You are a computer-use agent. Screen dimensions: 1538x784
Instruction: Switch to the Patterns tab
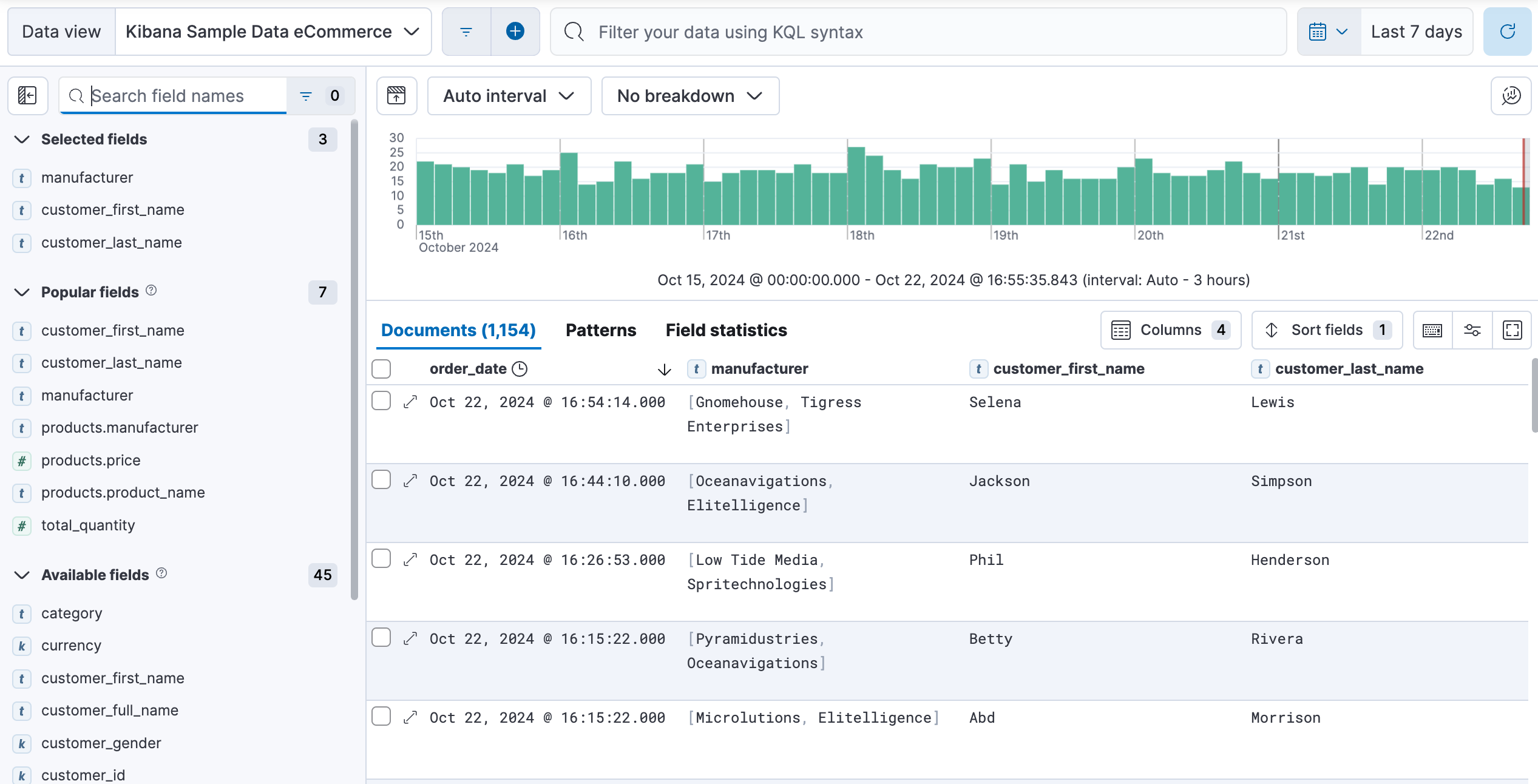(x=601, y=329)
